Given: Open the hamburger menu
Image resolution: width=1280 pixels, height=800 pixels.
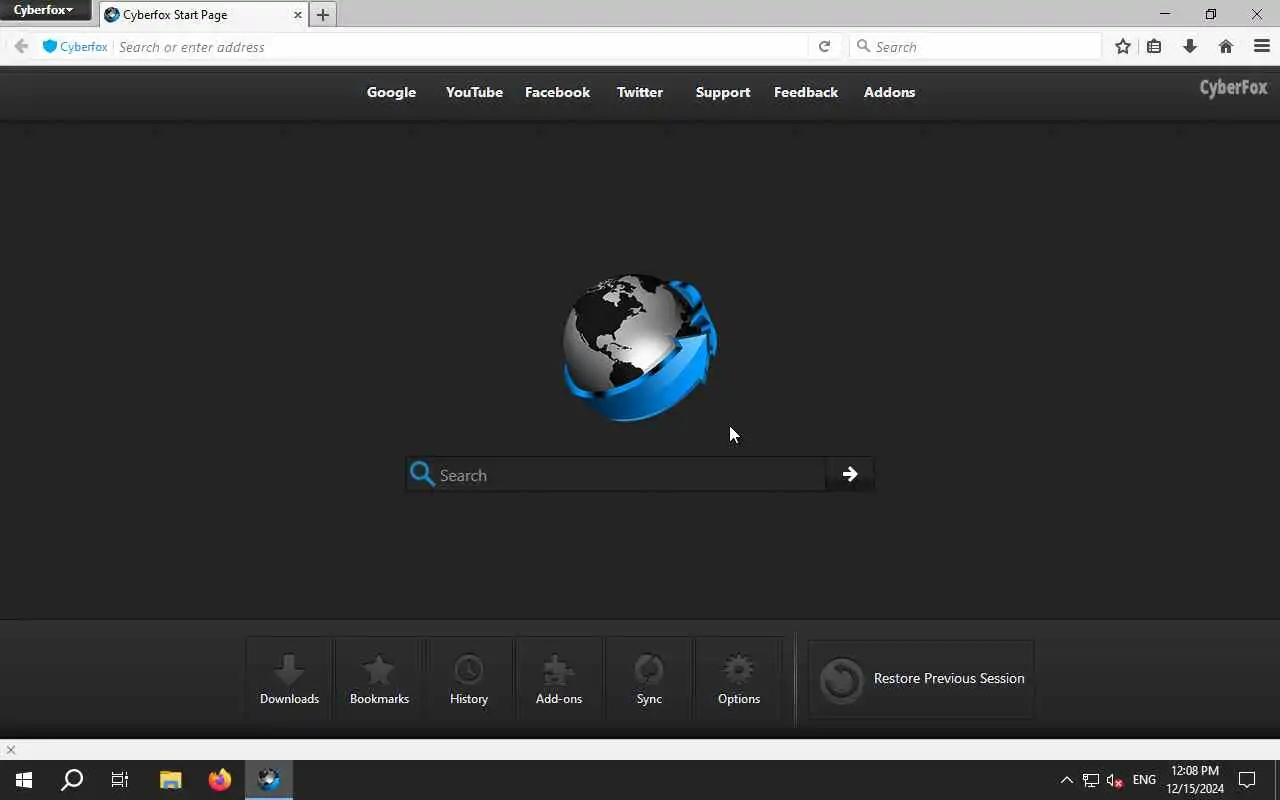Looking at the screenshot, I should pos(1262,46).
